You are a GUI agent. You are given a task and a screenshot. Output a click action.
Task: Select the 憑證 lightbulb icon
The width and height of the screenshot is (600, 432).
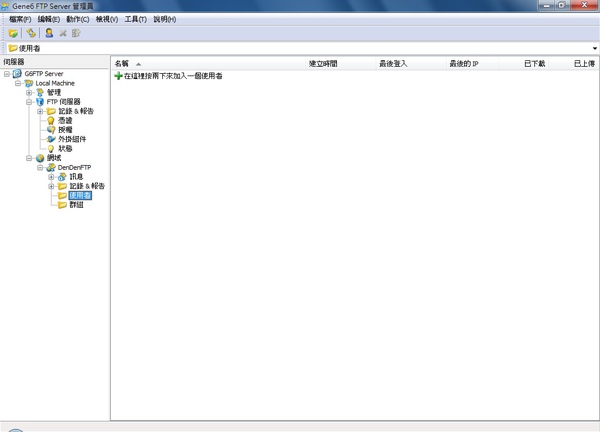click(x=51, y=121)
